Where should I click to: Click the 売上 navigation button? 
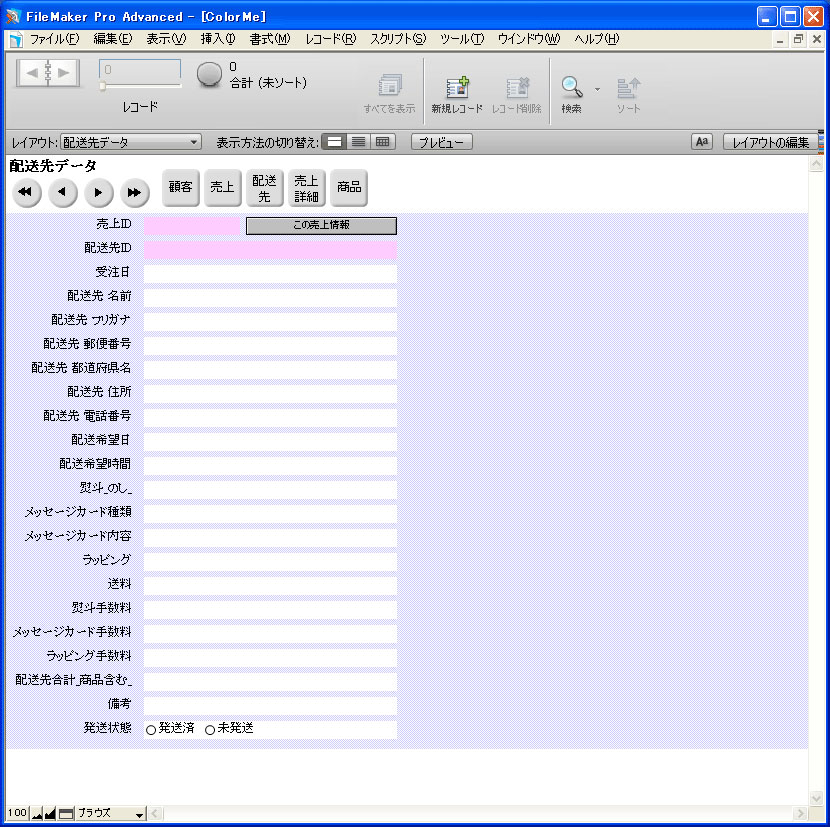tap(223, 187)
